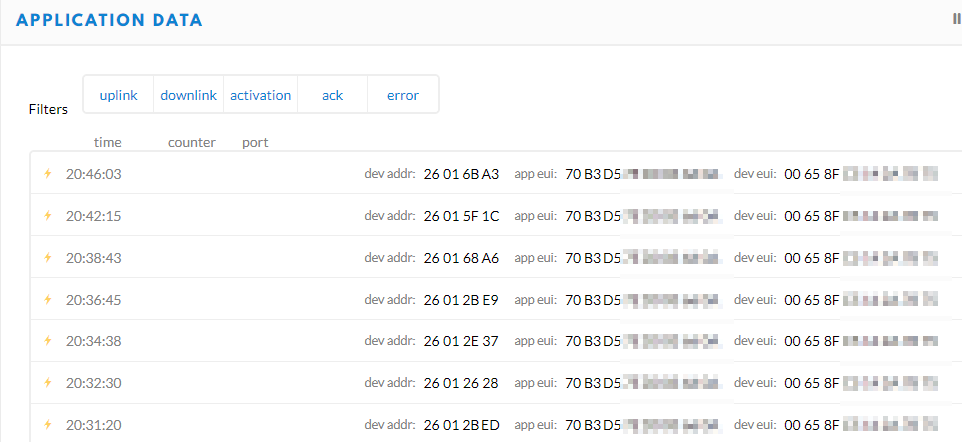Click the lightning icon for 20:34:38 entry
Image resolution: width=962 pixels, height=442 pixels.
click(x=48, y=341)
